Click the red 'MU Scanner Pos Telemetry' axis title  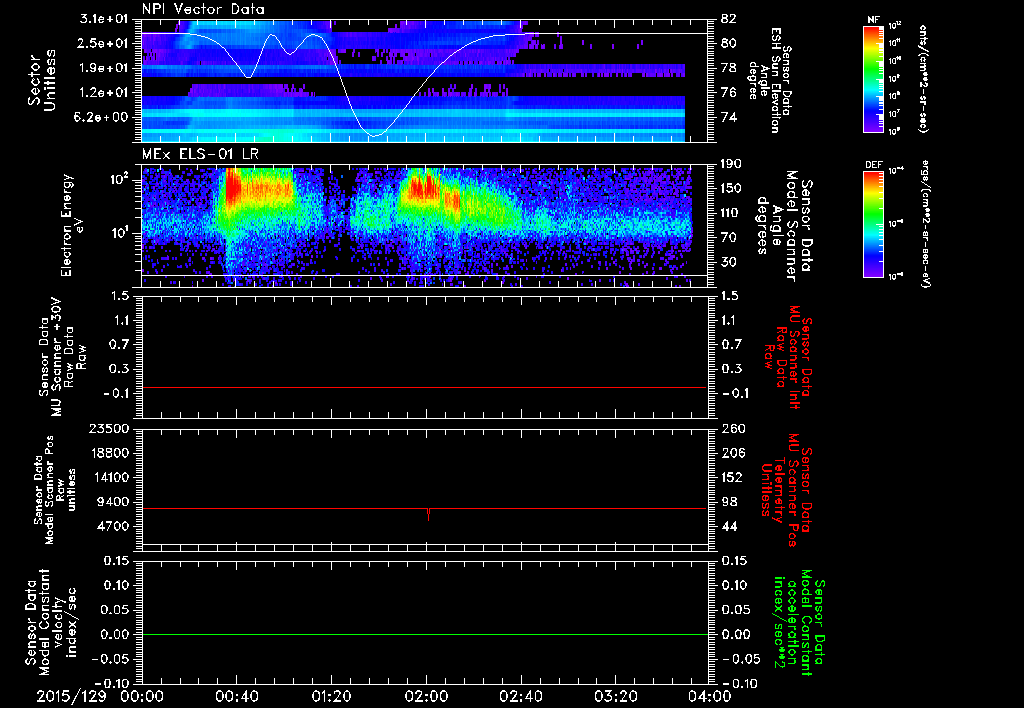coord(787,490)
